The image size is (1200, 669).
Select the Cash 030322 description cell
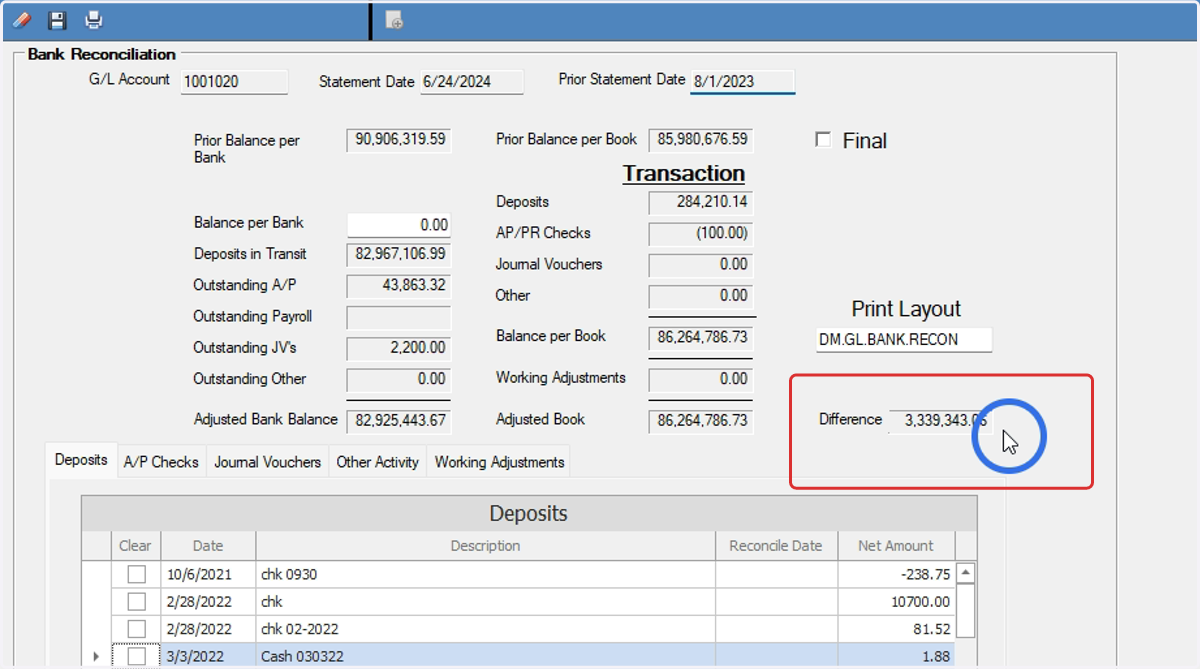point(486,656)
